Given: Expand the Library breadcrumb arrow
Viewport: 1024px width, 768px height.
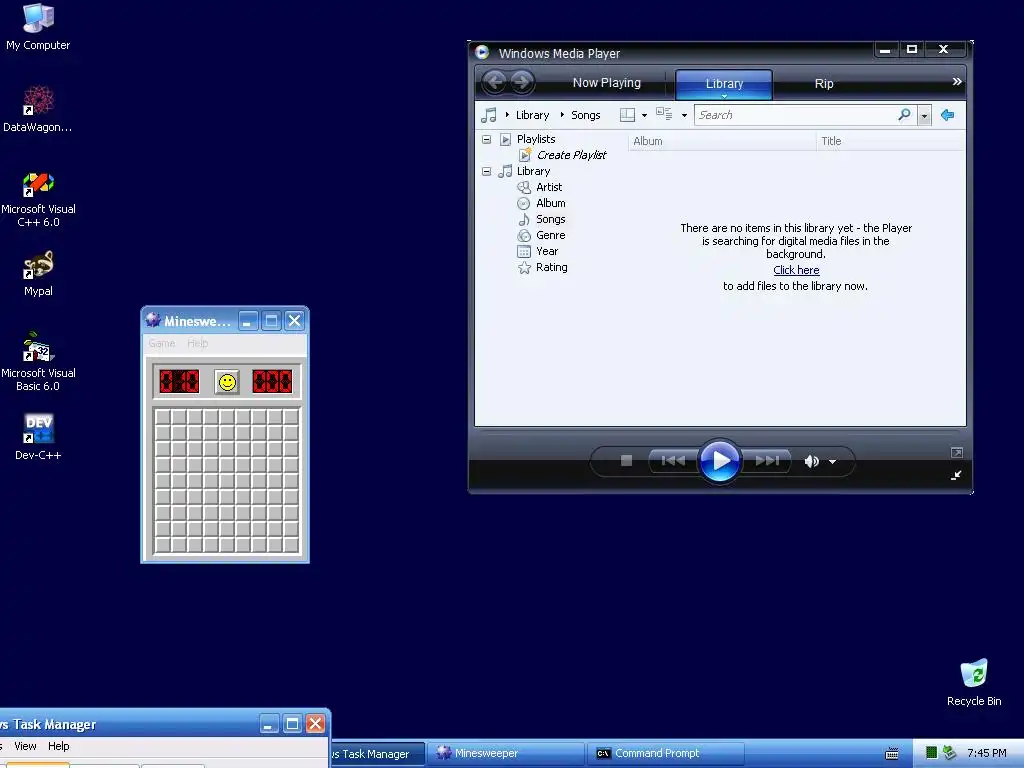Looking at the screenshot, I should tap(507, 115).
